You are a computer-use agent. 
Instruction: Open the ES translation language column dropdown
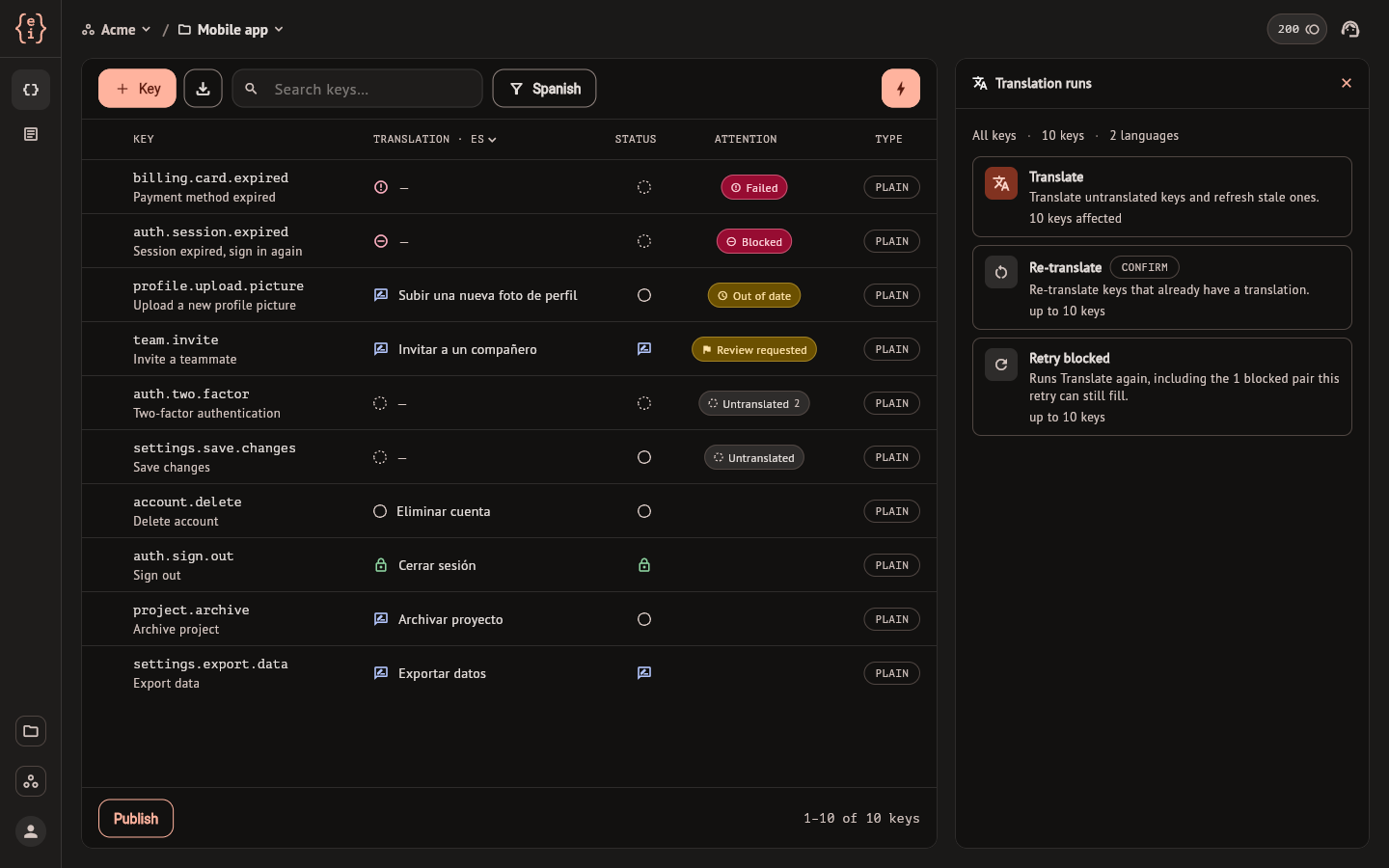484,140
